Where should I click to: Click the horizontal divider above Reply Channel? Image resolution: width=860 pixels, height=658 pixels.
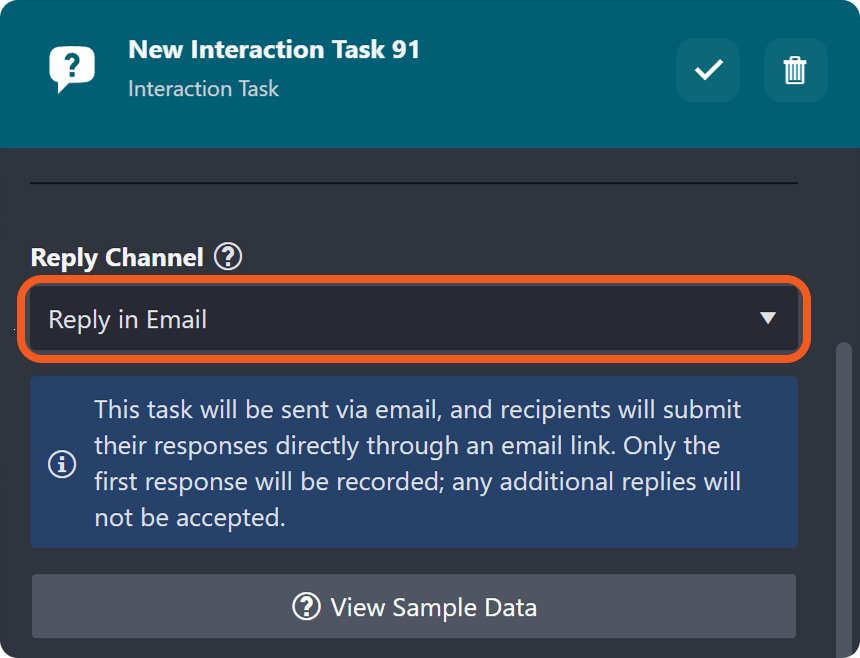tap(414, 183)
